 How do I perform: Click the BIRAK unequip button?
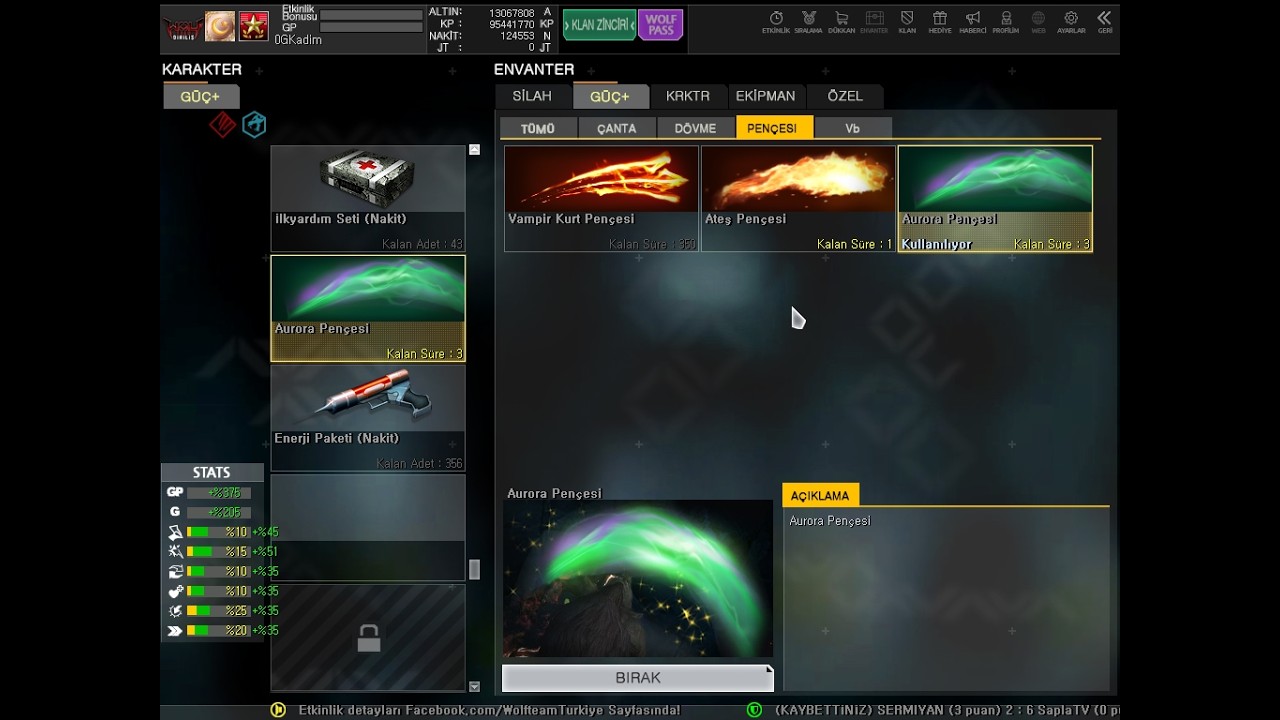(638, 678)
